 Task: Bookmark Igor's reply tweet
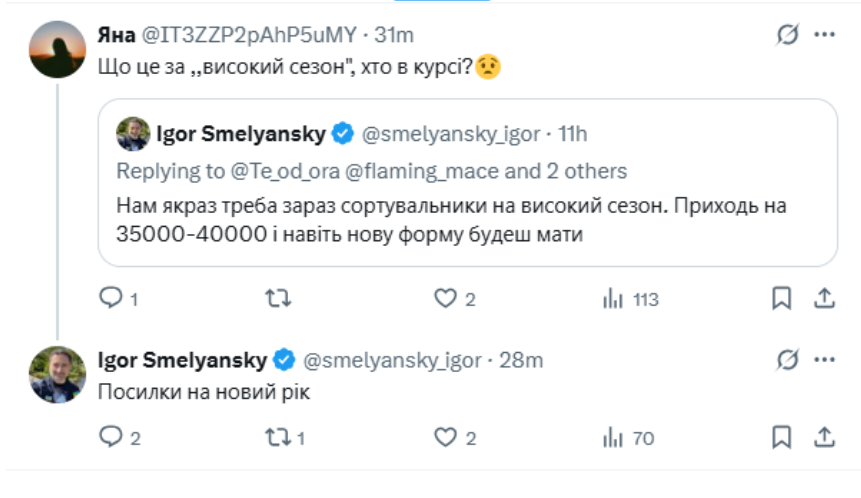tap(782, 437)
